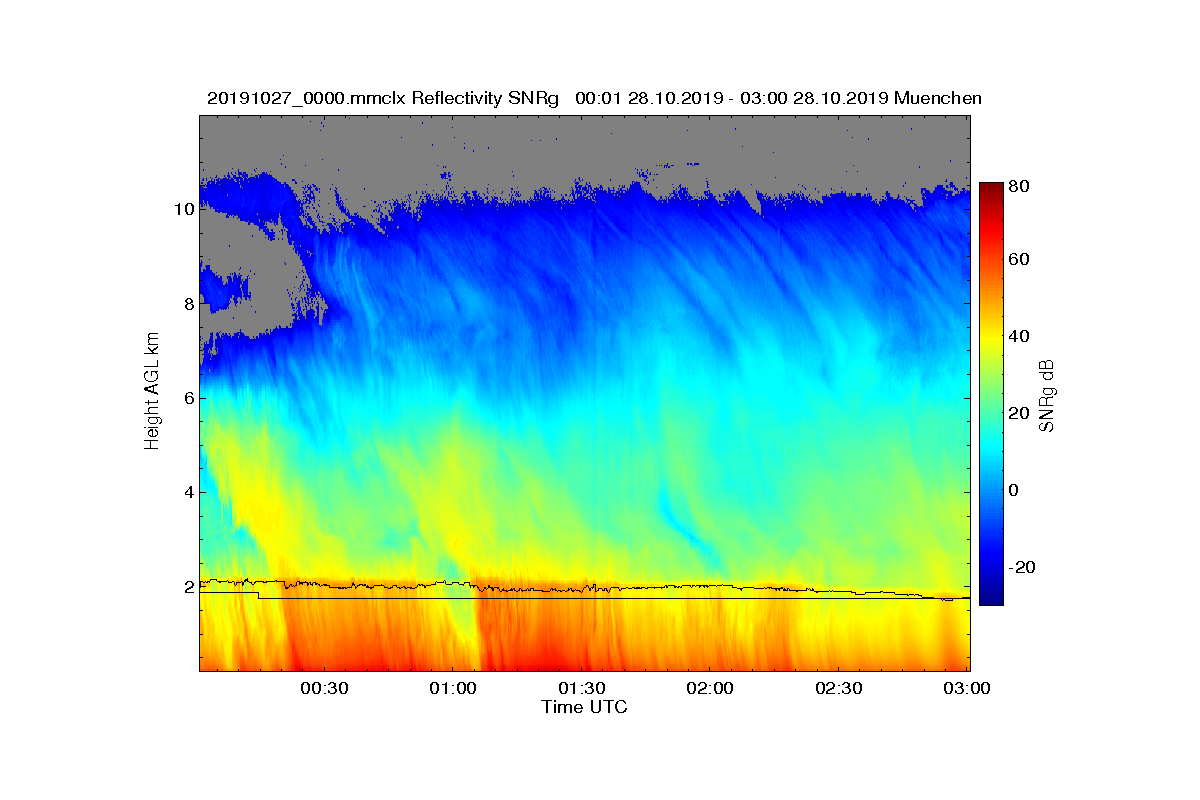Click the '02:30' time tick label

pos(839,689)
